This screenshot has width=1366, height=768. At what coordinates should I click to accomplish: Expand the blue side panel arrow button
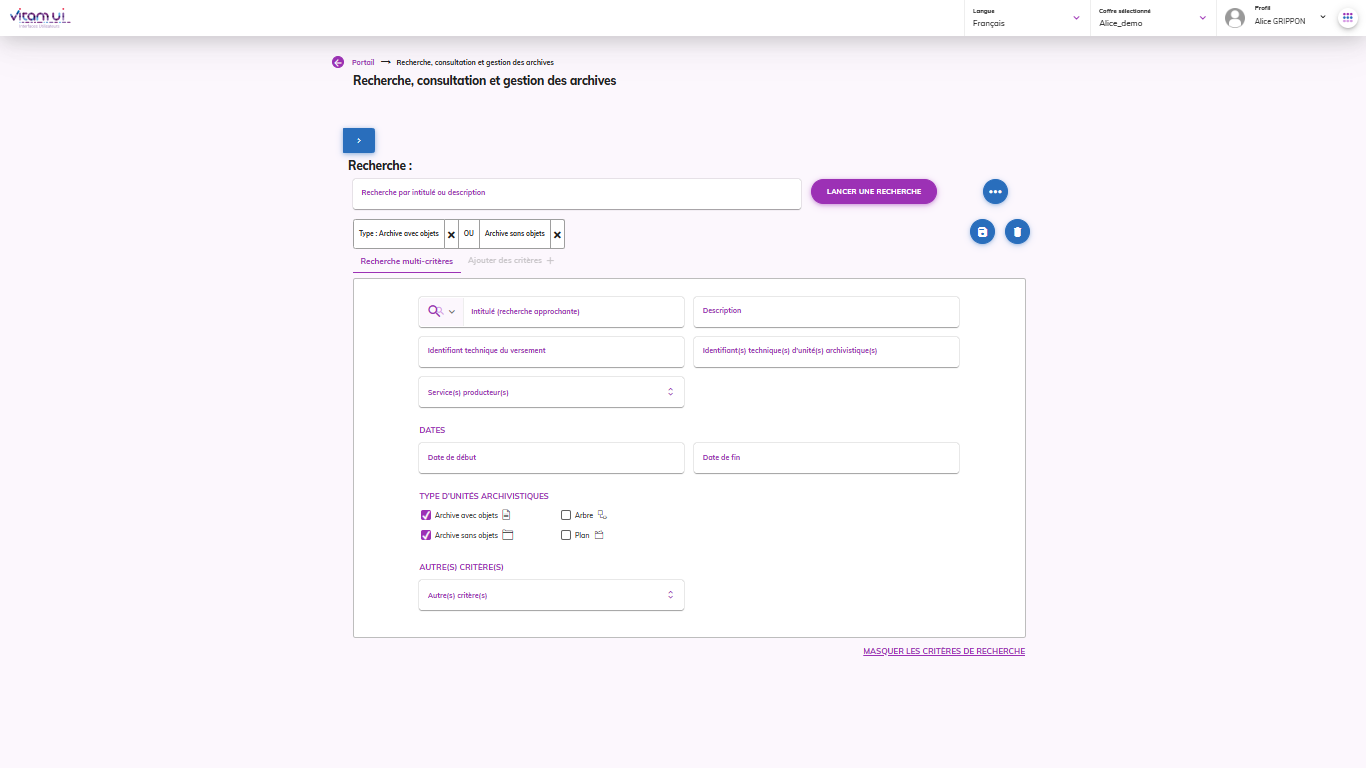(x=359, y=141)
